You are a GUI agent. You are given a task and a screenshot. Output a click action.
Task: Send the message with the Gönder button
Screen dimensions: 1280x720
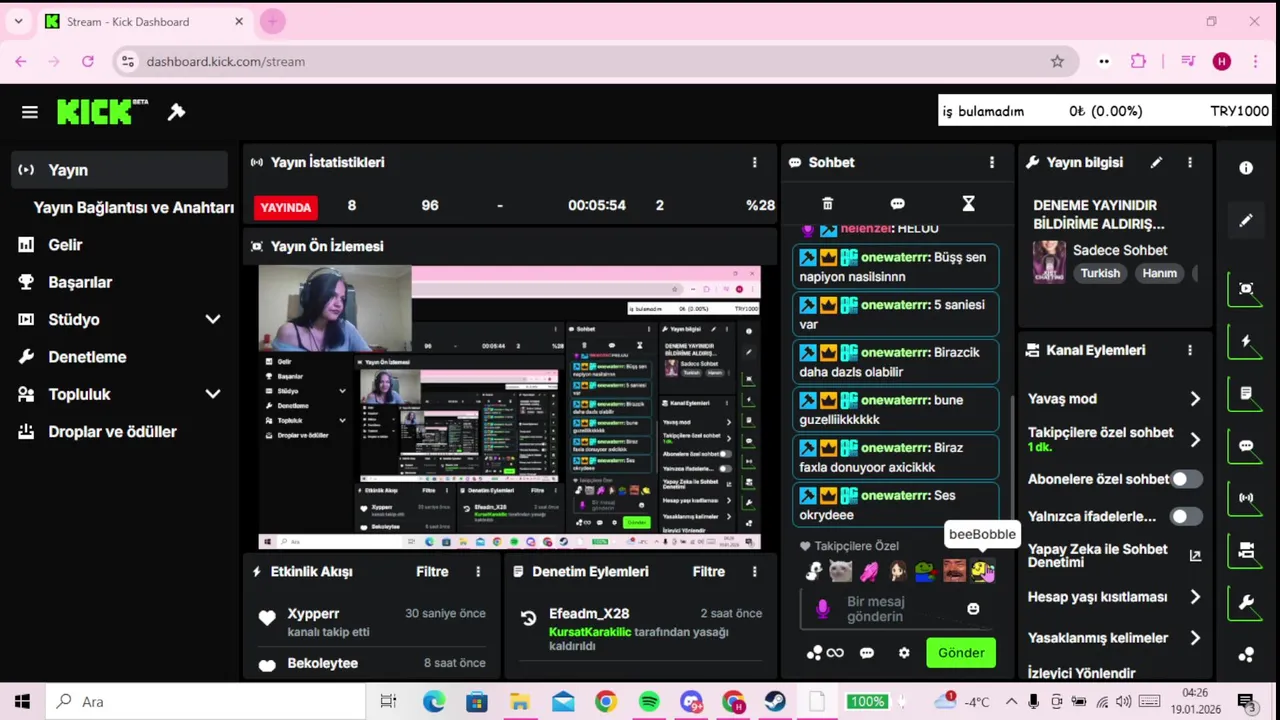coord(961,653)
